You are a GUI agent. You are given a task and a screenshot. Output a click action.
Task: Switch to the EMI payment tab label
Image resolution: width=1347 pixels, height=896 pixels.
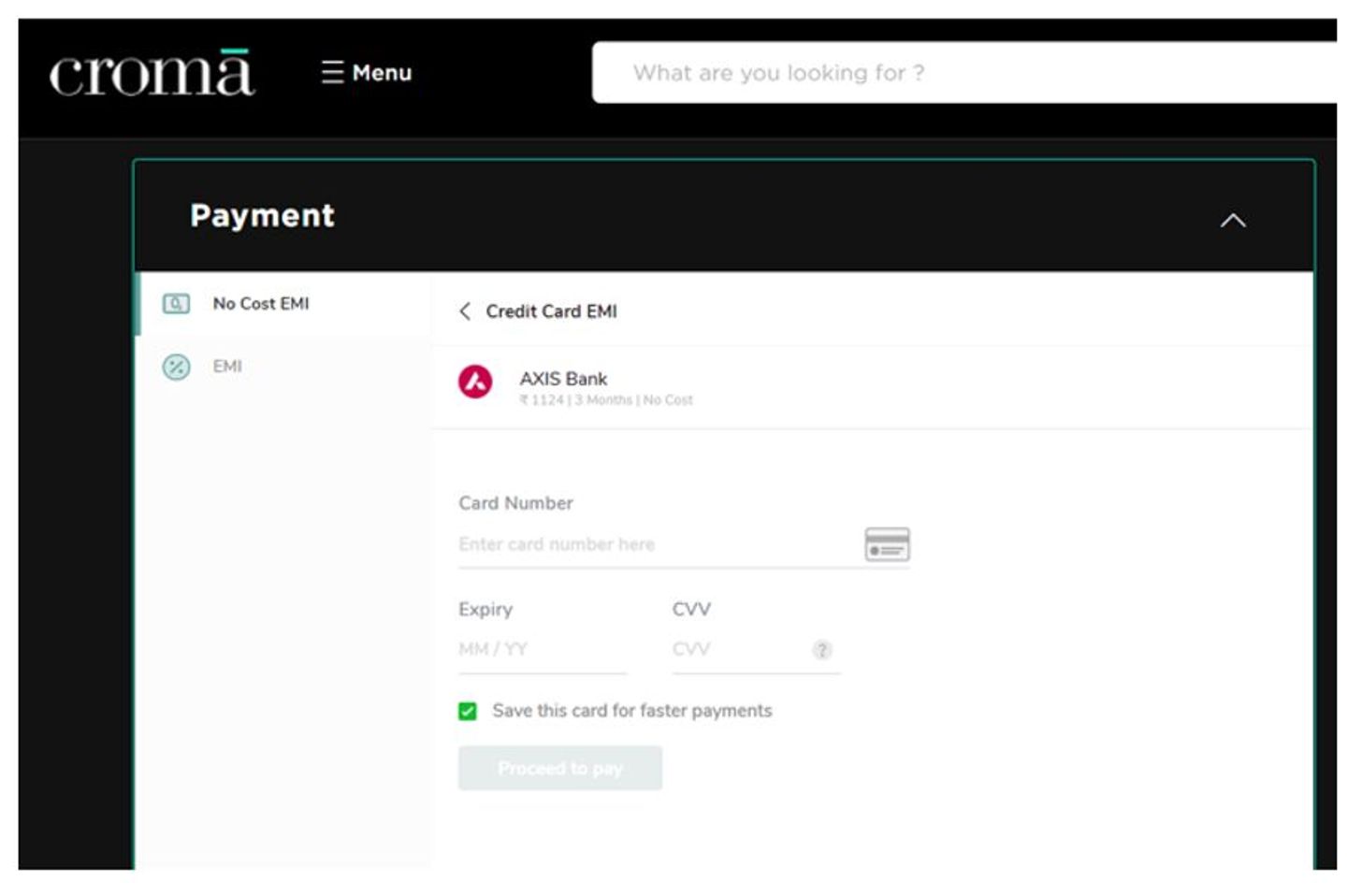pyautogui.click(x=227, y=367)
